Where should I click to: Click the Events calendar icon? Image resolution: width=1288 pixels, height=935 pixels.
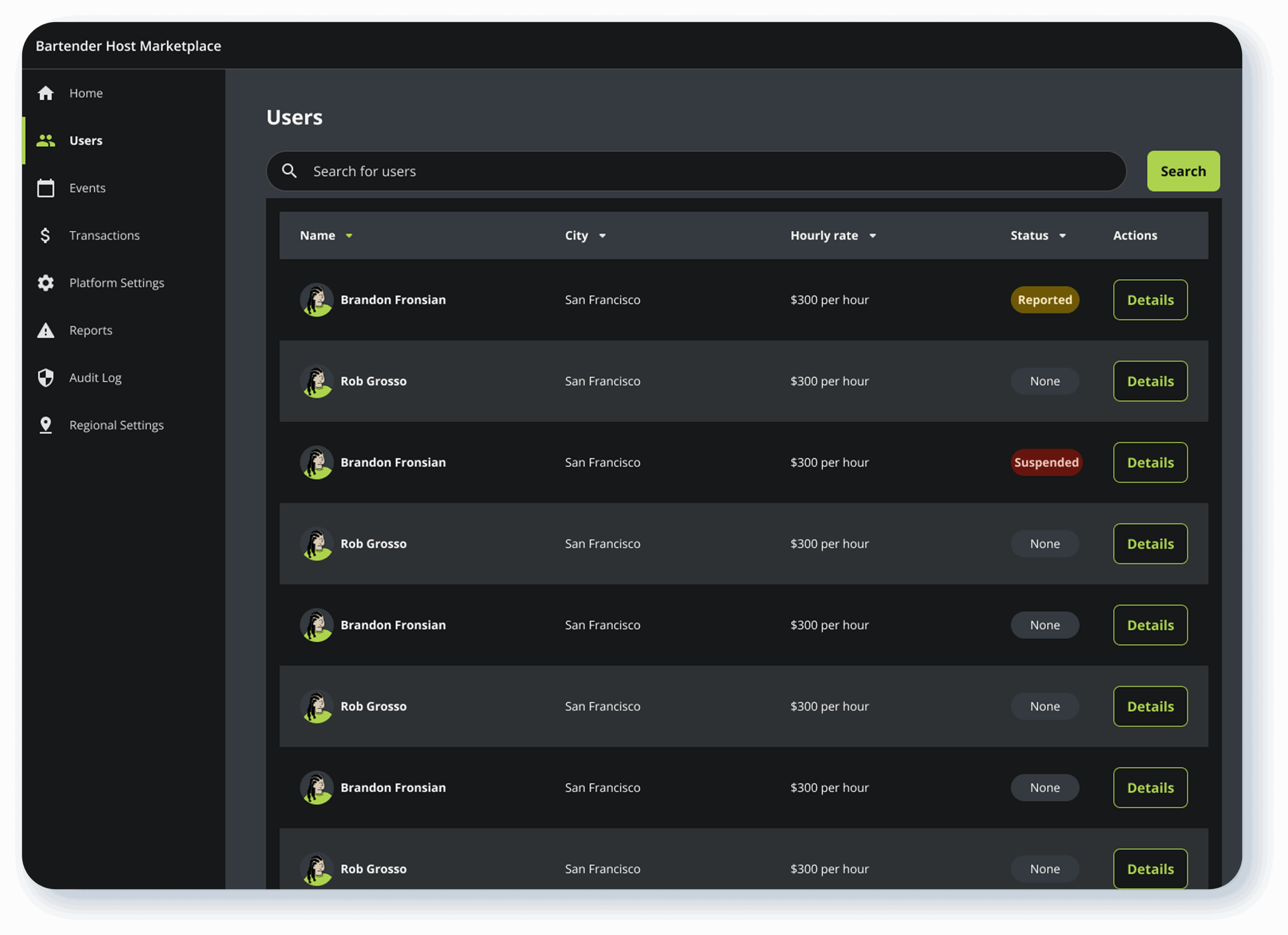(x=45, y=188)
